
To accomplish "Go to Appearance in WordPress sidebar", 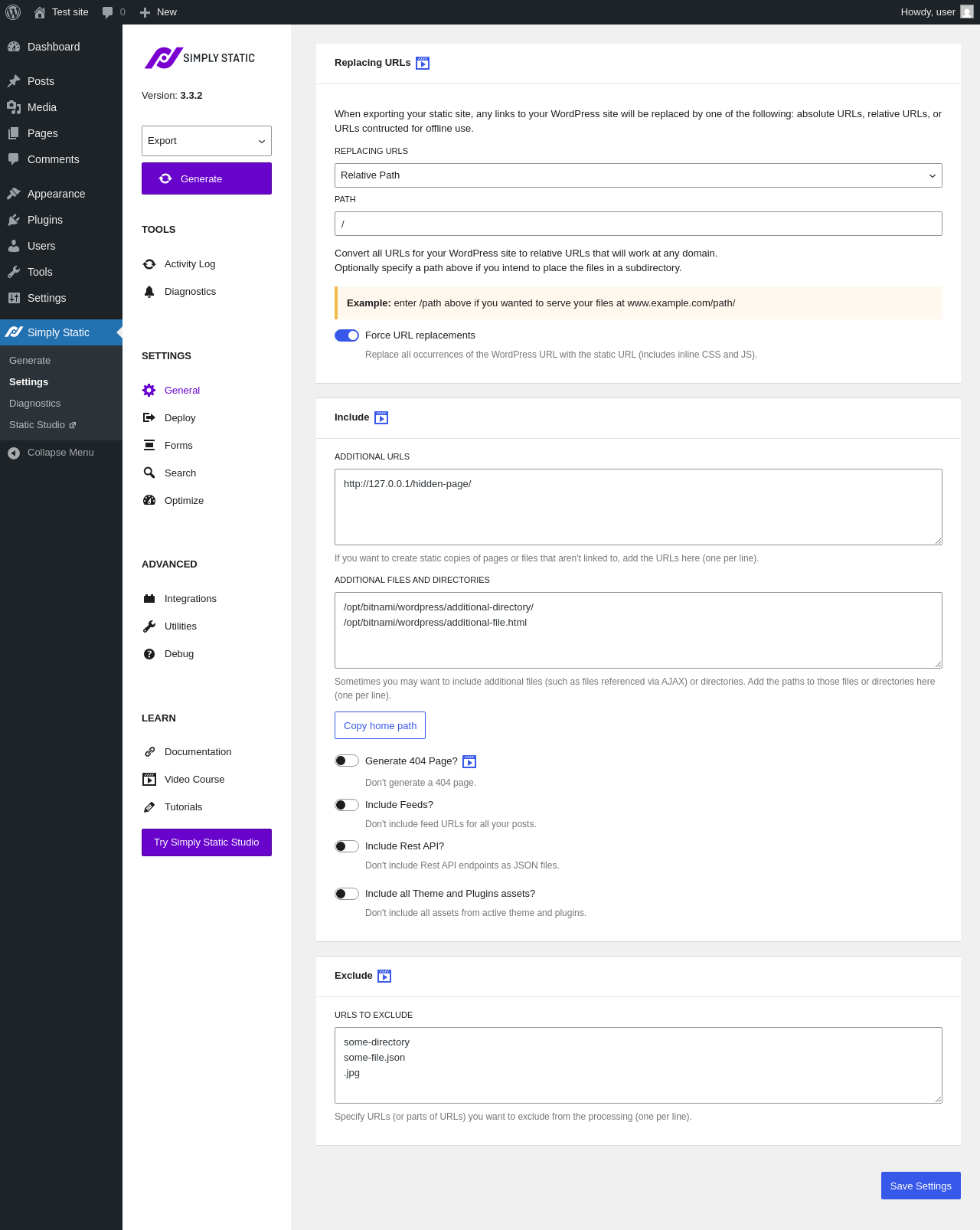I will point(56,194).
